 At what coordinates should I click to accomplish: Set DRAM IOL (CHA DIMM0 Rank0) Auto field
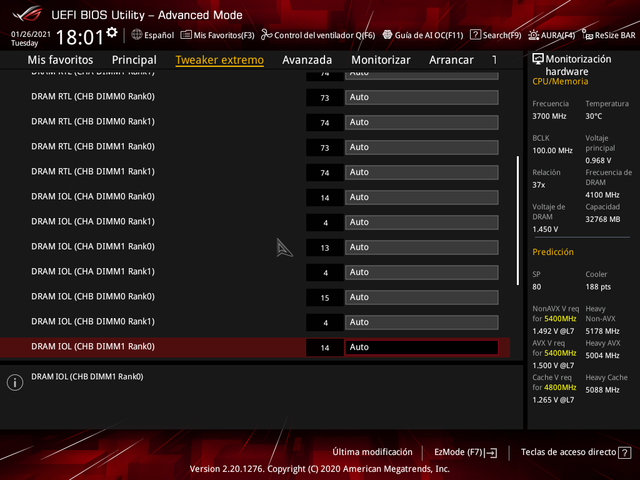pyautogui.click(x=422, y=198)
